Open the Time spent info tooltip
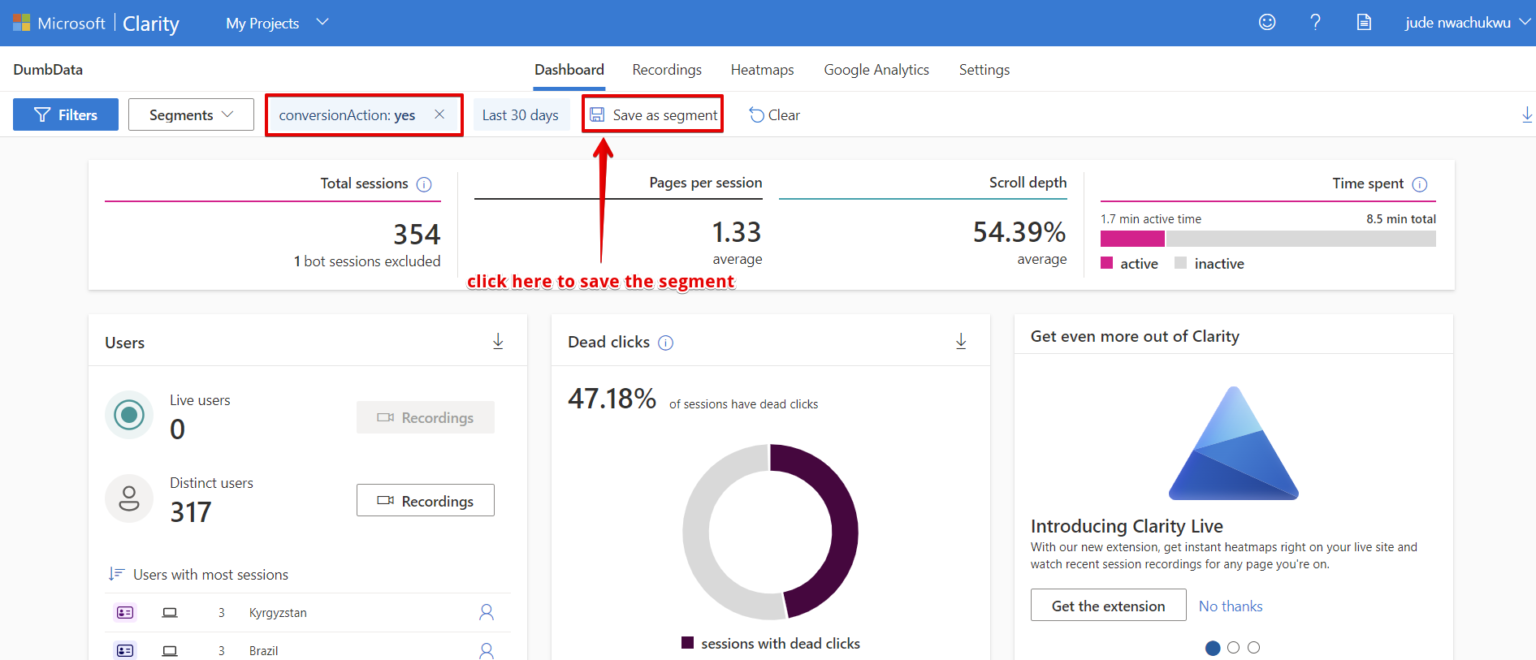 click(x=1419, y=184)
